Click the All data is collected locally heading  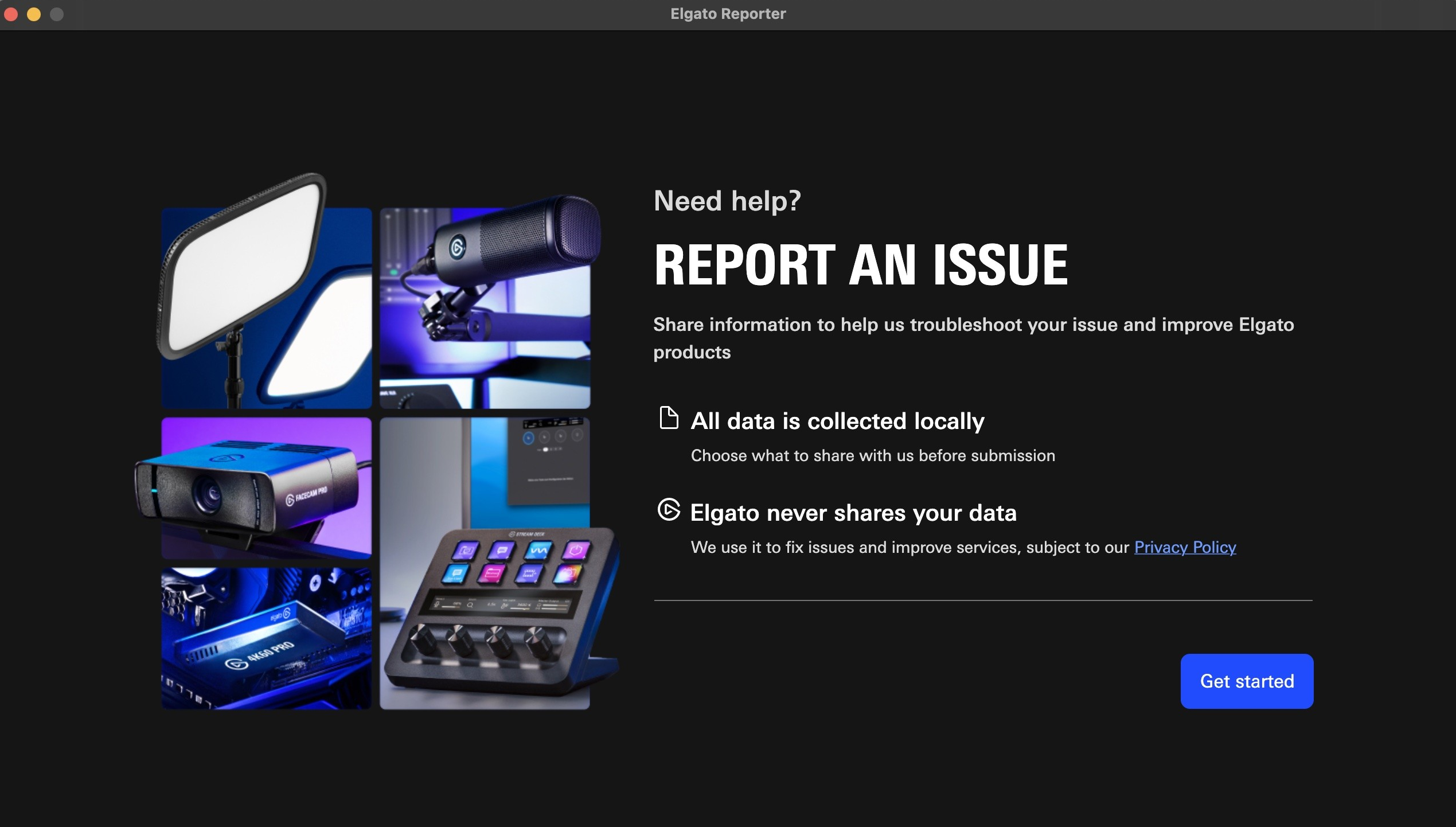(x=838, y=421)
